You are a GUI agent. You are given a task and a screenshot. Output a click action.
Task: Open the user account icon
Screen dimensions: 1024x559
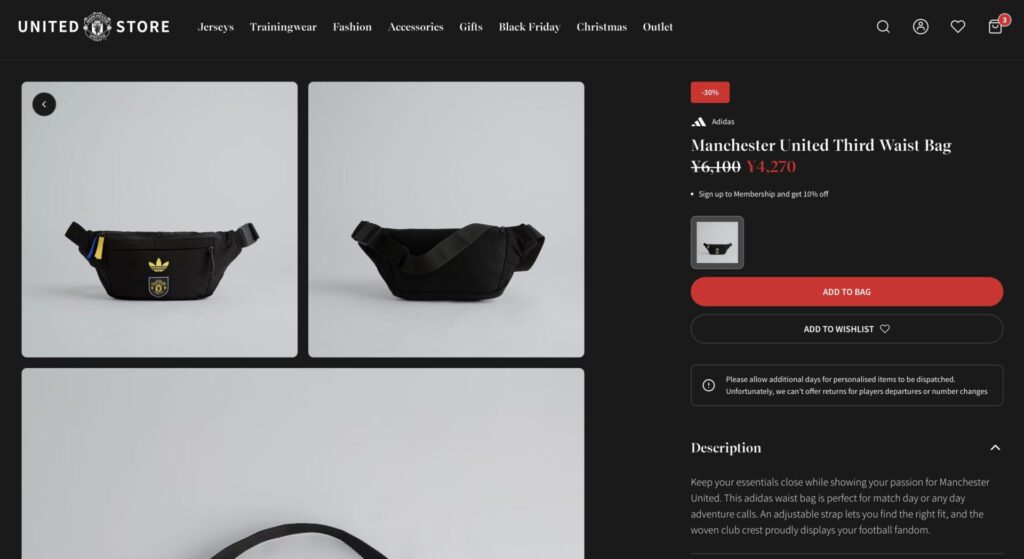click(x=920, y=27)
